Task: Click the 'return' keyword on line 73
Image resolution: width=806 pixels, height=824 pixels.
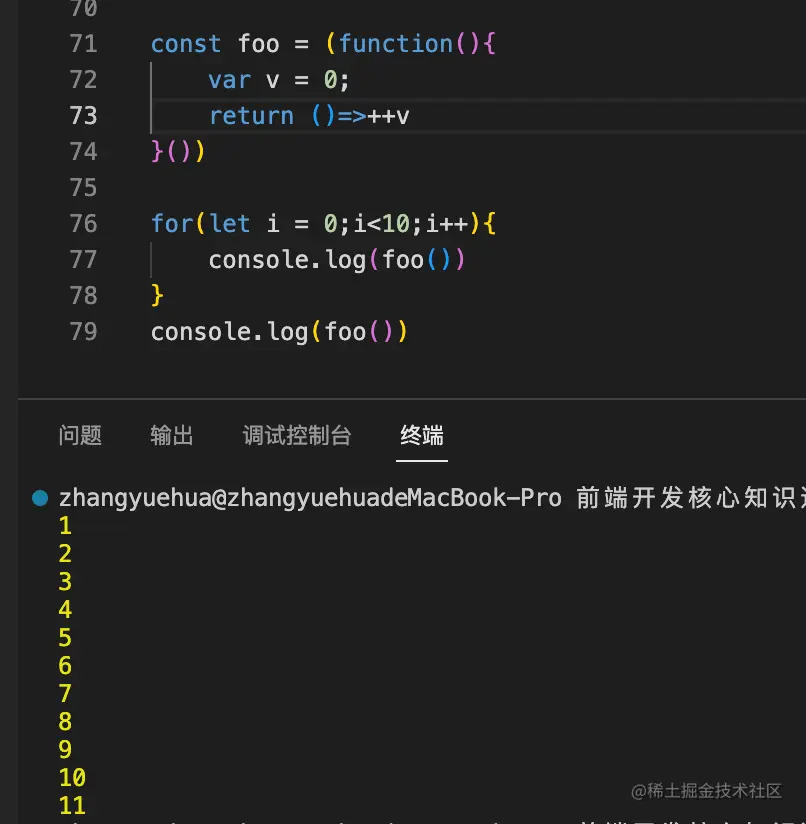Action: 251,116
